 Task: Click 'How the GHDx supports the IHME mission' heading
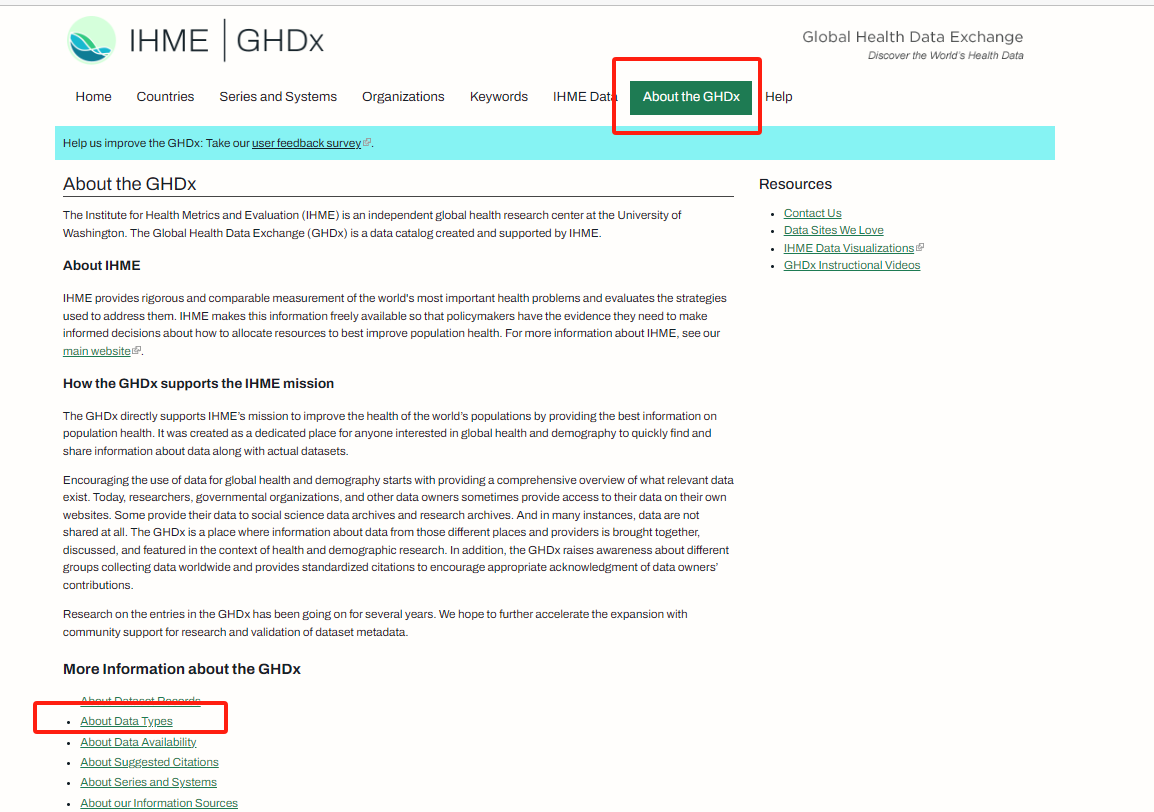click(x=199, y=384)
